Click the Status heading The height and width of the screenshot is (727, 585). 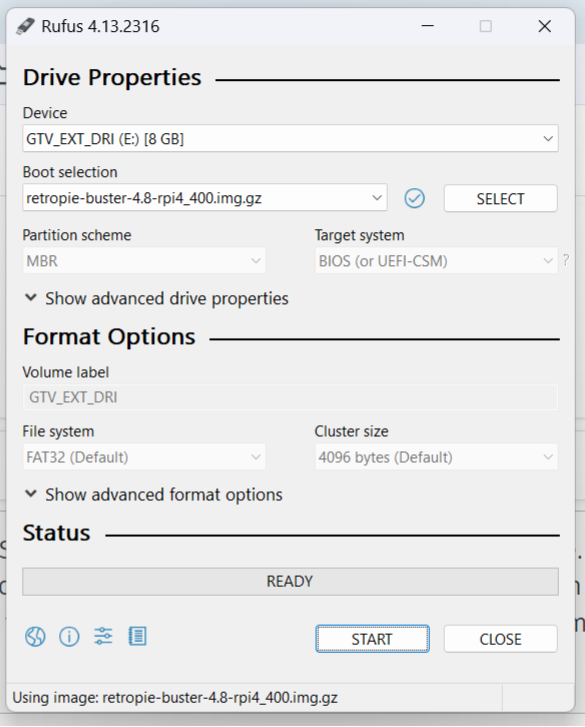point(57,533)
